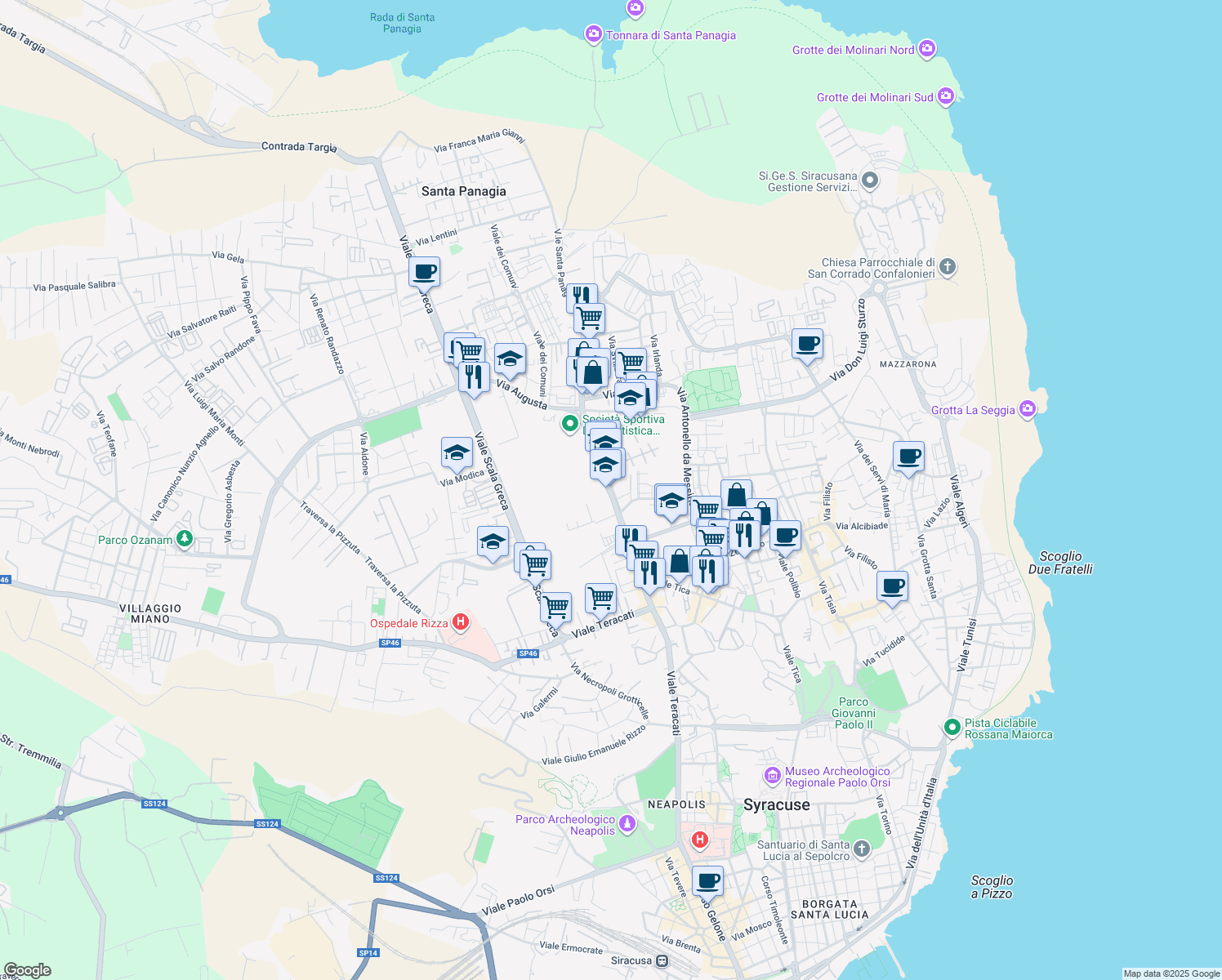Click the shopping cart marker above Viale Teracati
1222x980 pixels.
601,597
